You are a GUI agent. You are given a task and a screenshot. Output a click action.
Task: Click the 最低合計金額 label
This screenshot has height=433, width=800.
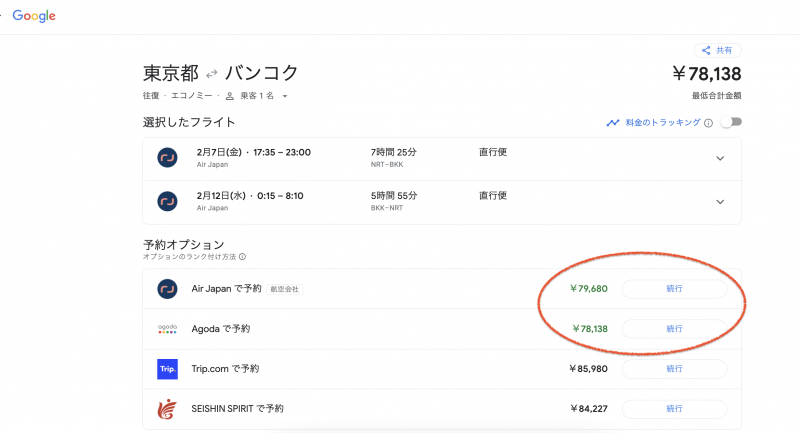716,96
